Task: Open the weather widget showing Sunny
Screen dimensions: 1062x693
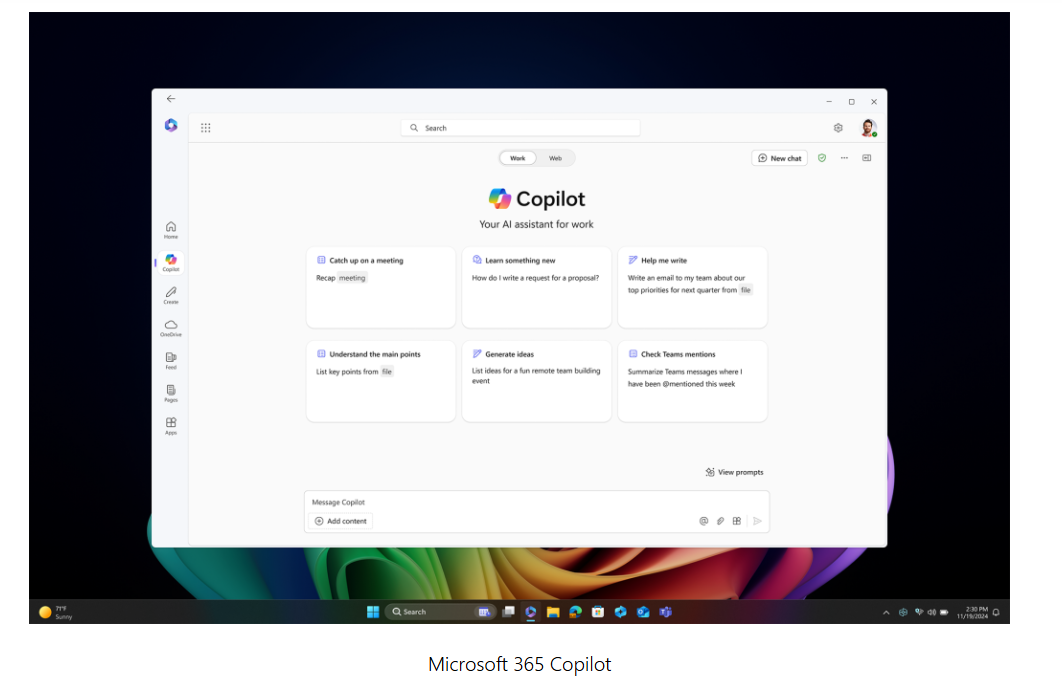Action: tap(56, 612)
